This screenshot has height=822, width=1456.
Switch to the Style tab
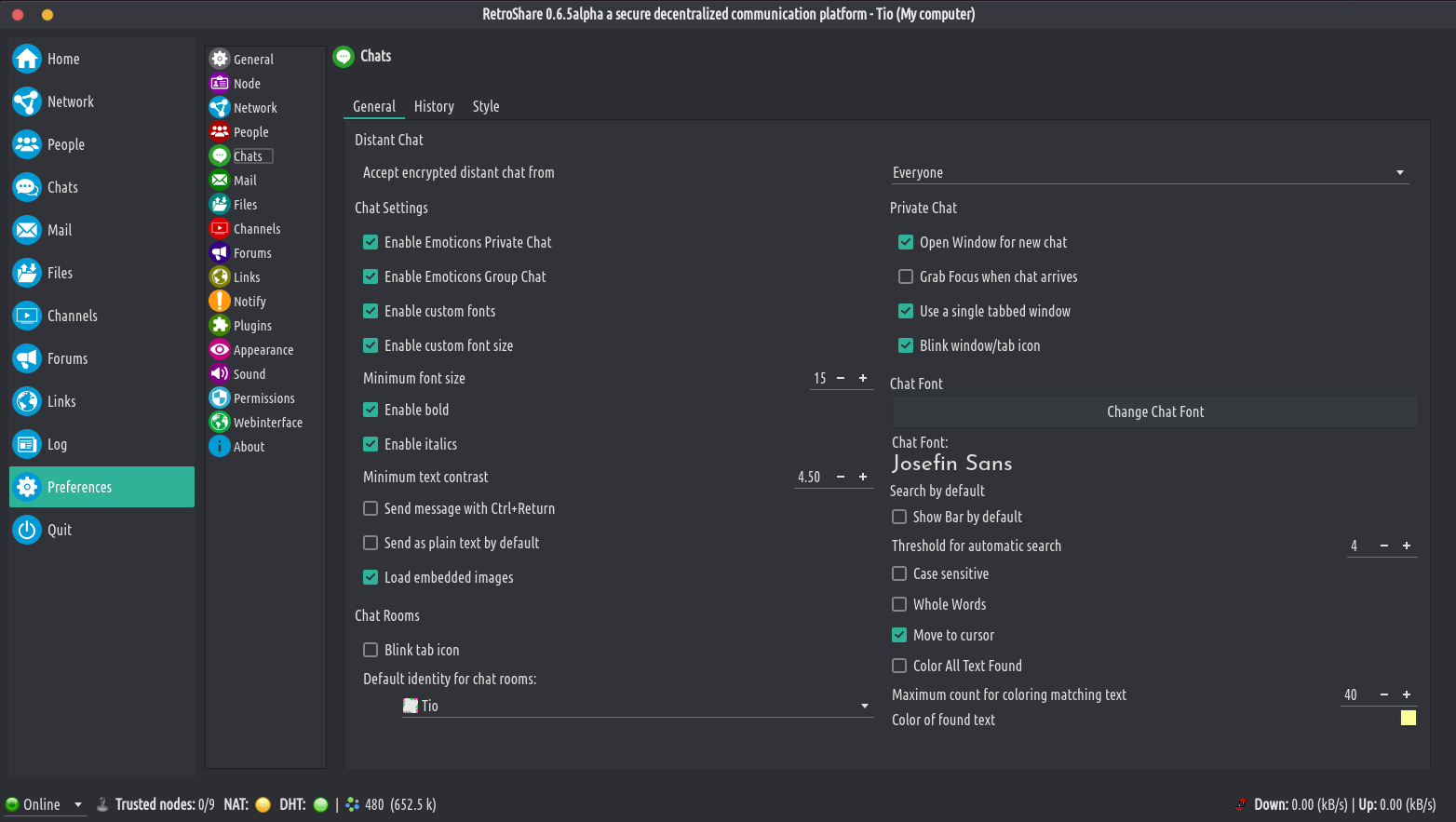click(x=486, y=106)
